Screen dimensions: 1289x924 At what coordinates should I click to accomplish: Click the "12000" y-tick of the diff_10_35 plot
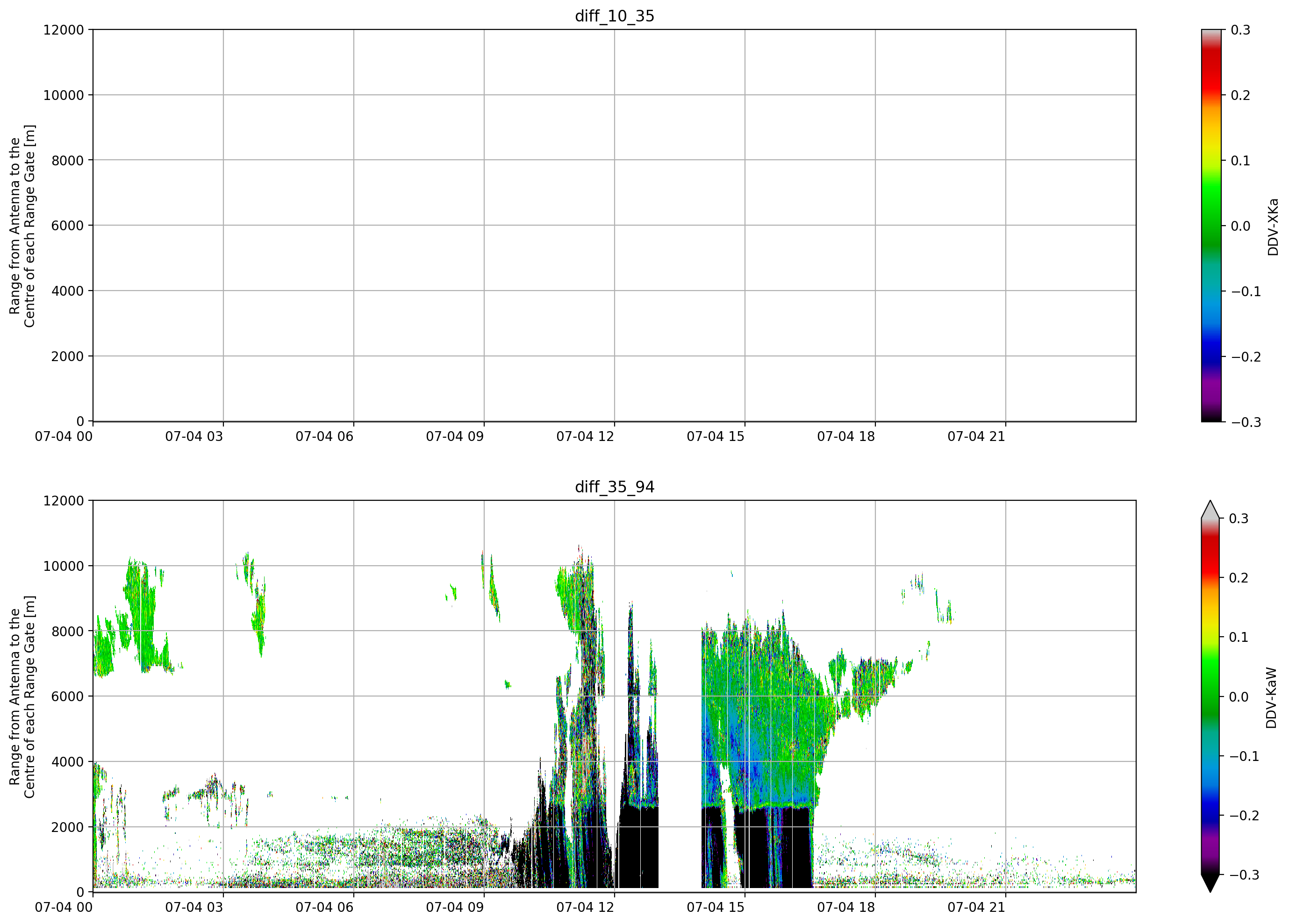(x=64, y=29)
